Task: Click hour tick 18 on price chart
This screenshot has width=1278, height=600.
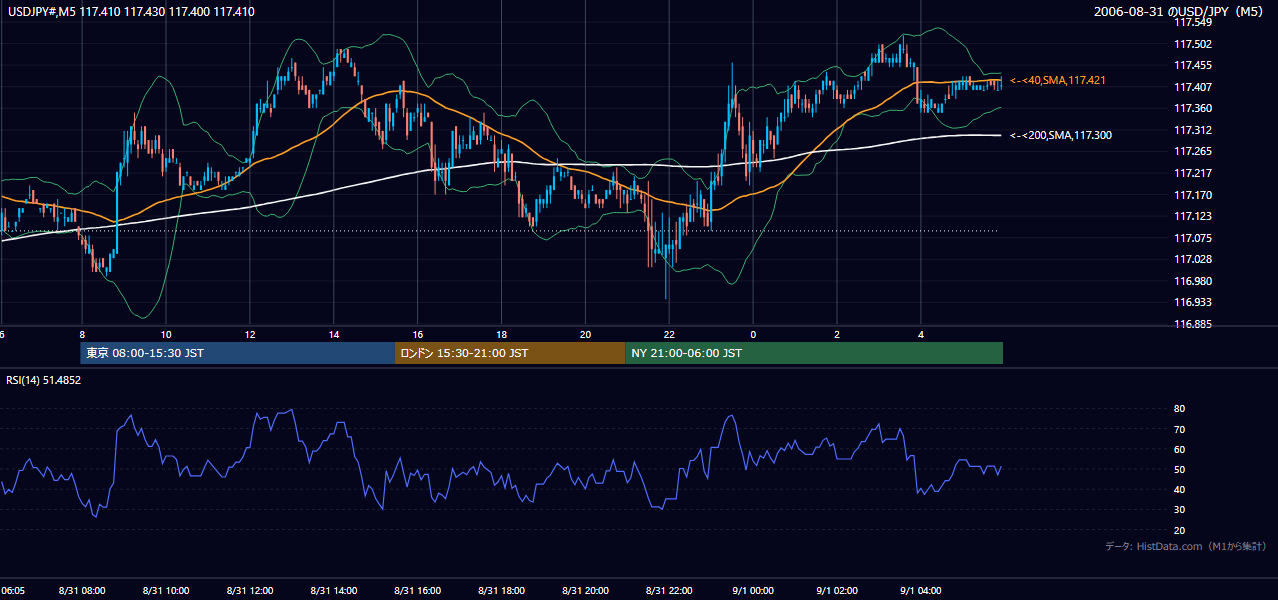Action: tap(501, 335)
